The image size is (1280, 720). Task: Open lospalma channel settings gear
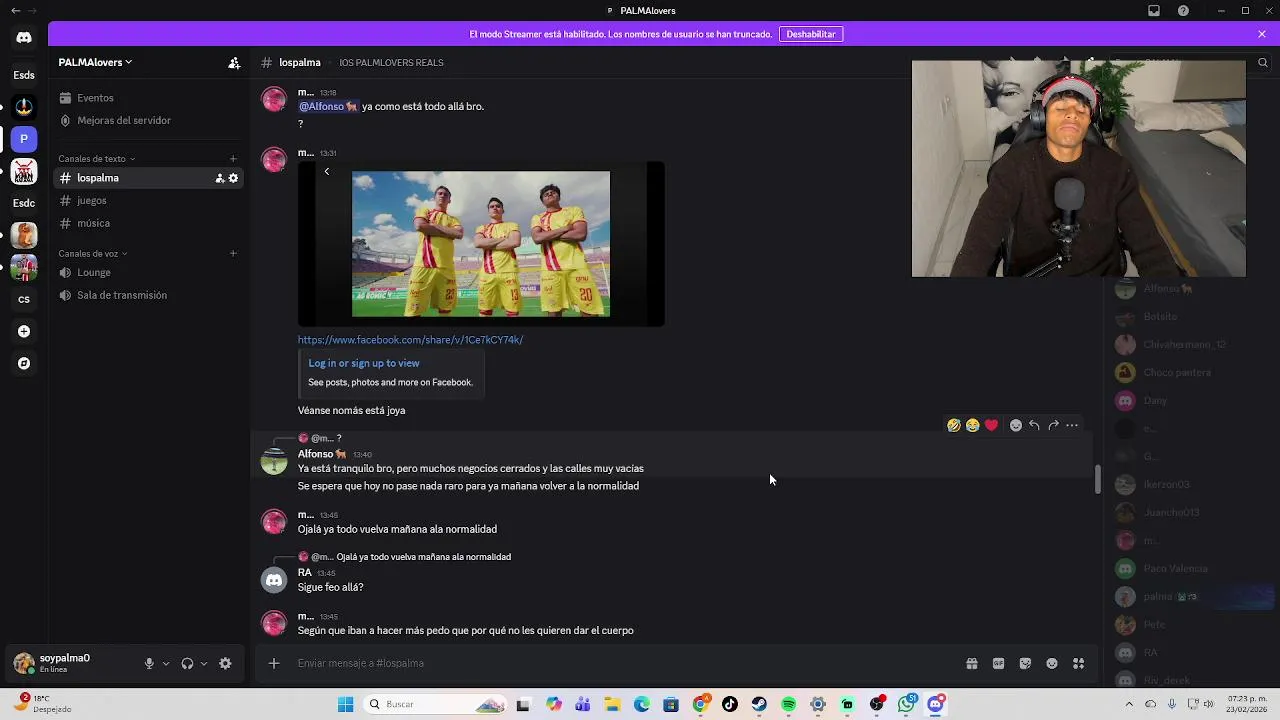(234, 178)
